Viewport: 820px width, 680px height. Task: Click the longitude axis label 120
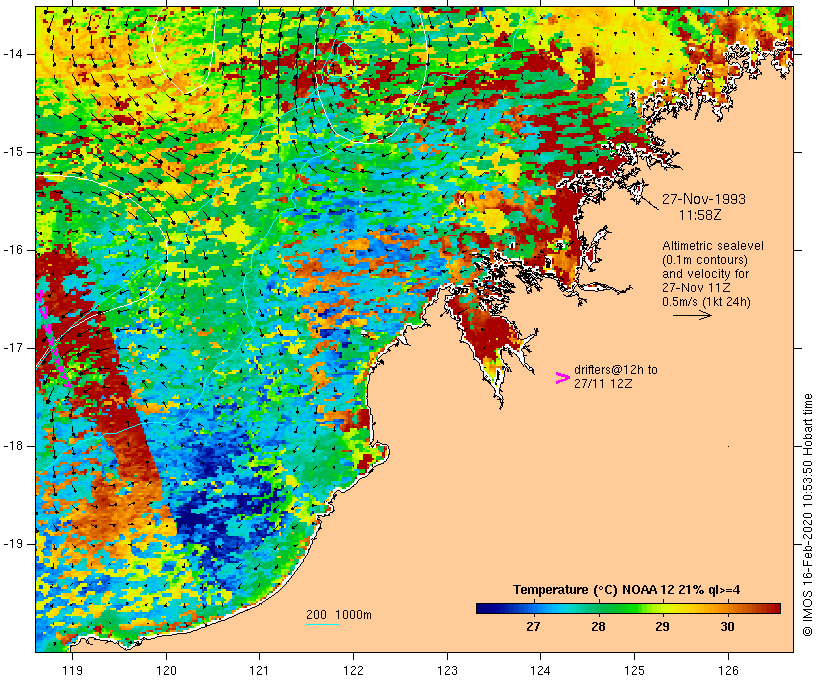coord(166,670)
